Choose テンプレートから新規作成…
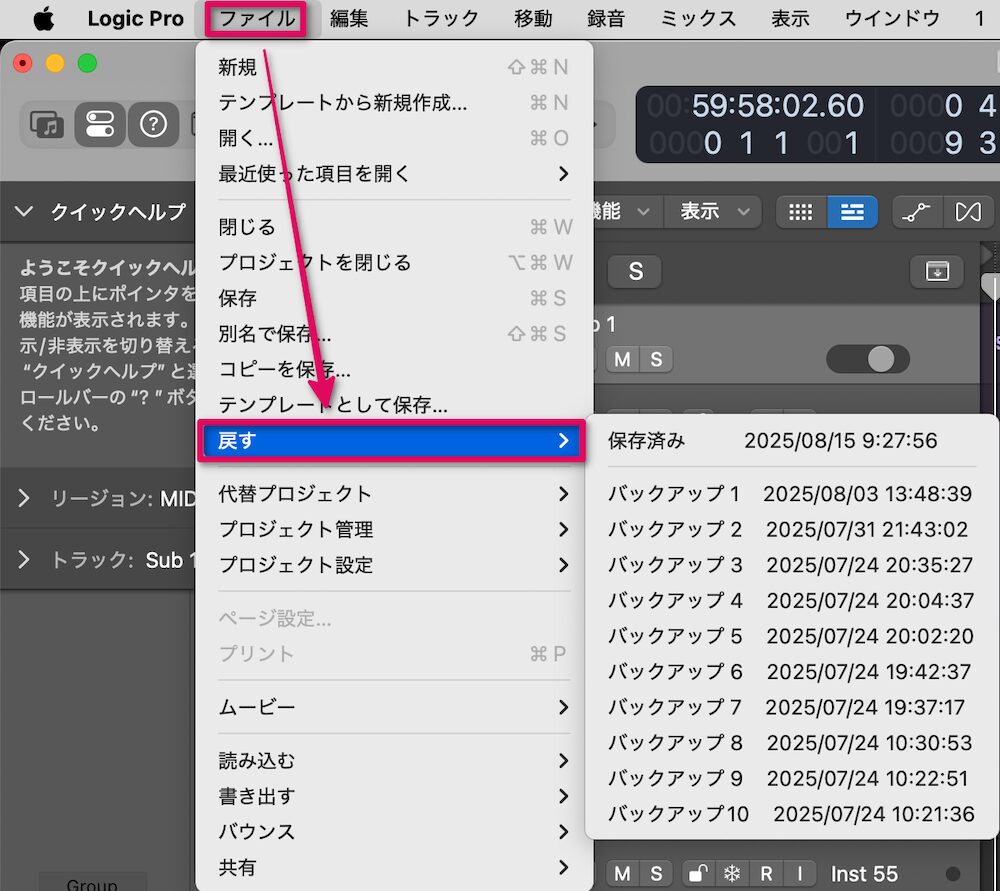 point(393,103)
